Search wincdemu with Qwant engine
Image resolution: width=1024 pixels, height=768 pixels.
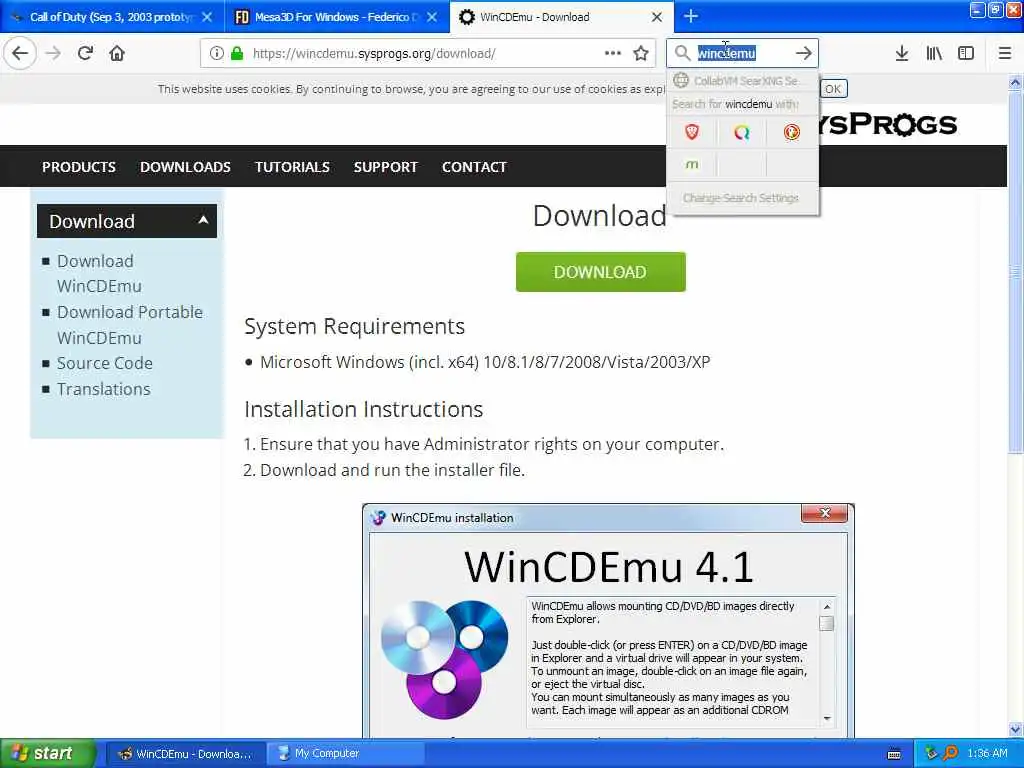point(741,133)
